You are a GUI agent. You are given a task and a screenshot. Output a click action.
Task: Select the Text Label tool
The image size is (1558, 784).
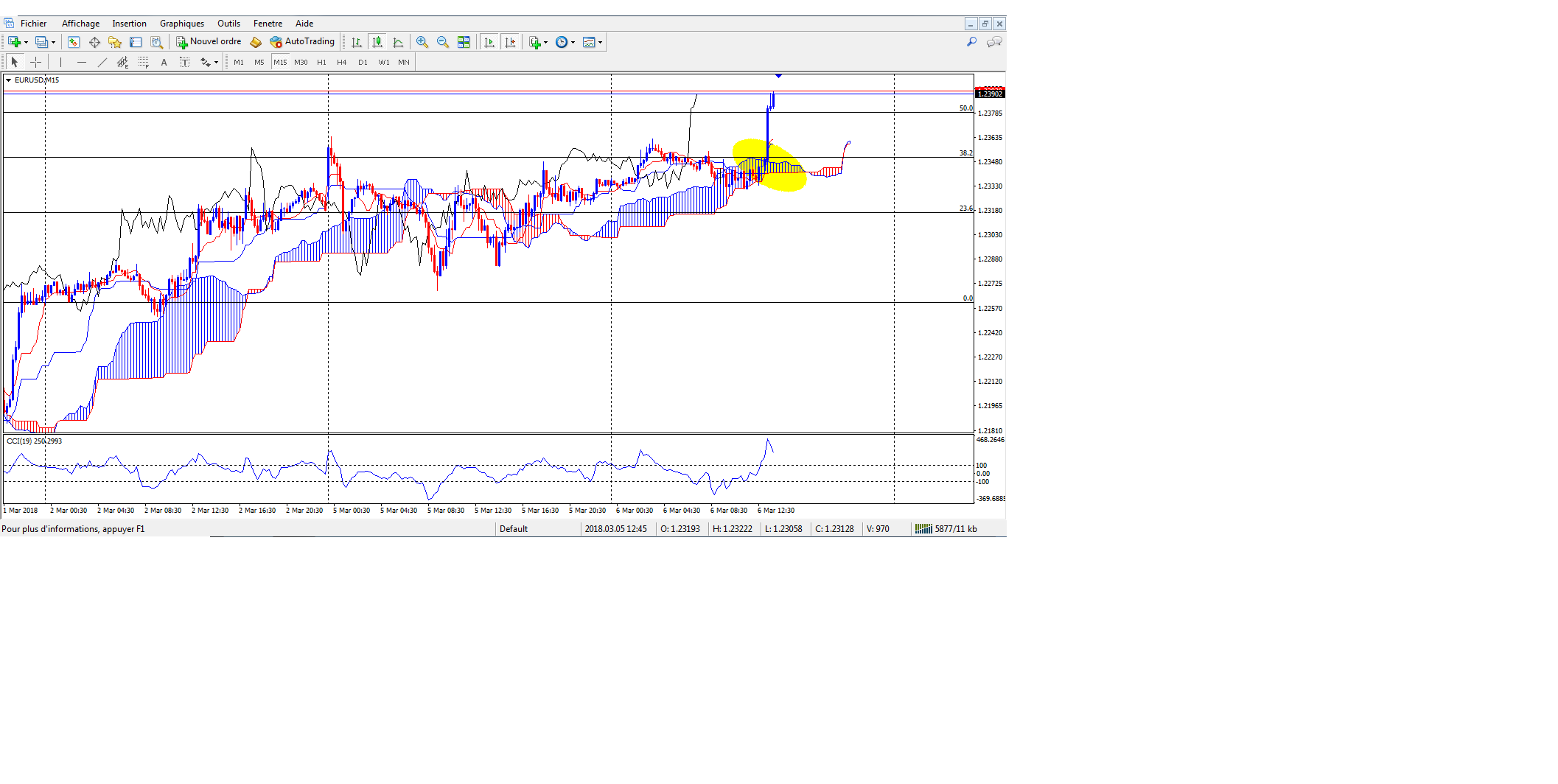click(x=184, y=62)
